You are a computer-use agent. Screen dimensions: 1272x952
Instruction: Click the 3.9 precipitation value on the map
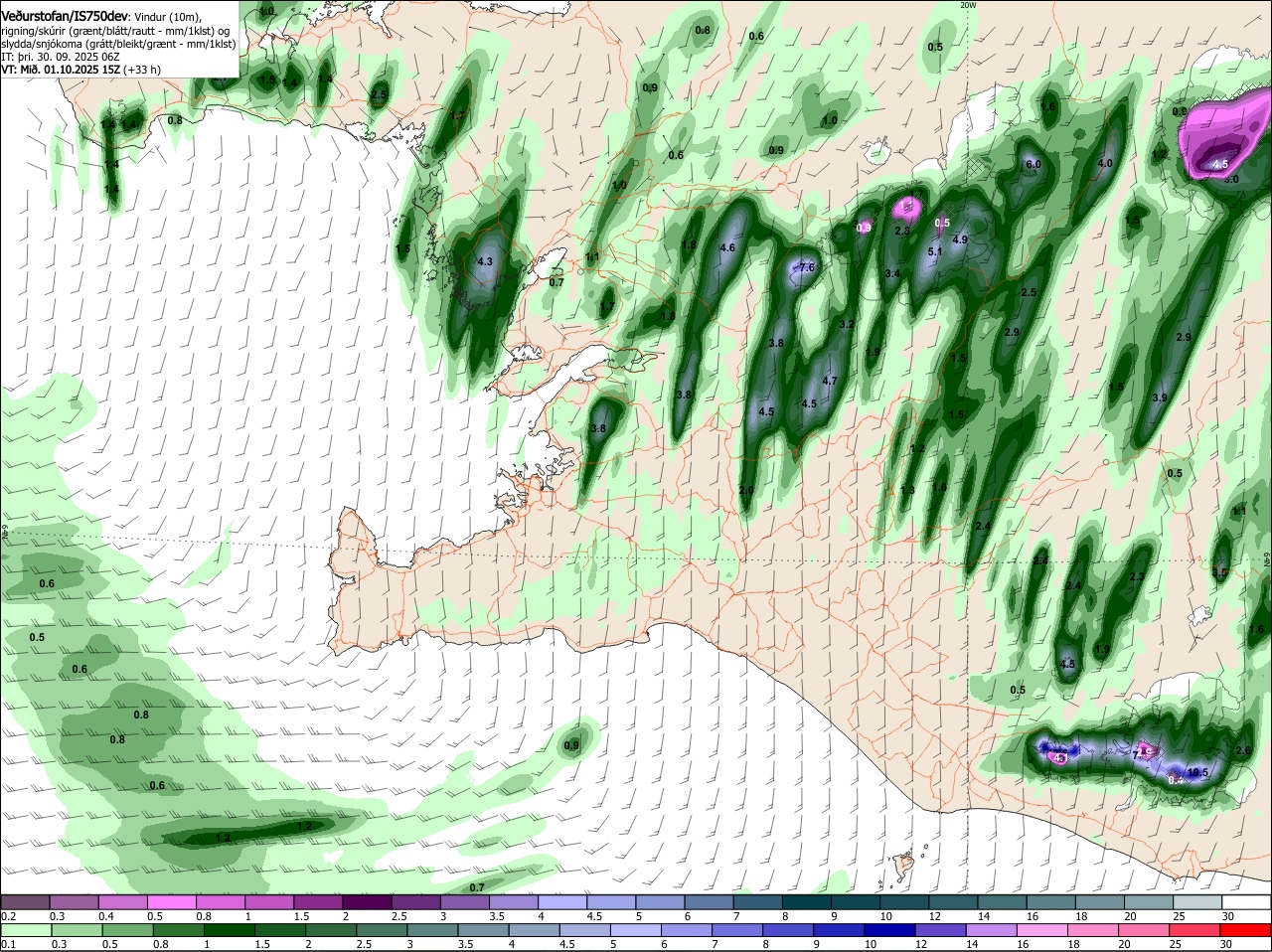[x=1160, y=397]
